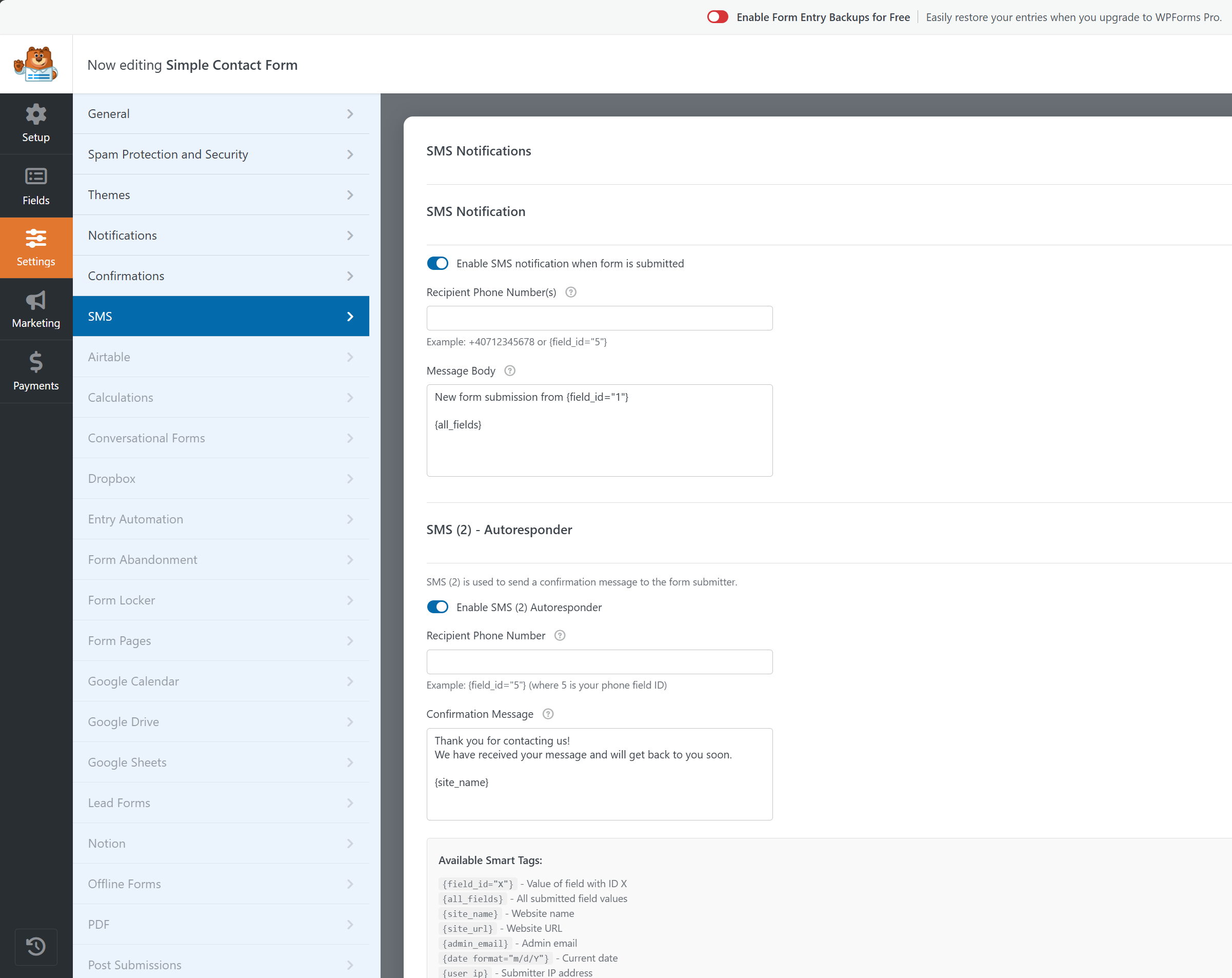Click inside the Recipient Phone Number field
1232x978 pixels.
pyautogui.click(x=599, y=661)
